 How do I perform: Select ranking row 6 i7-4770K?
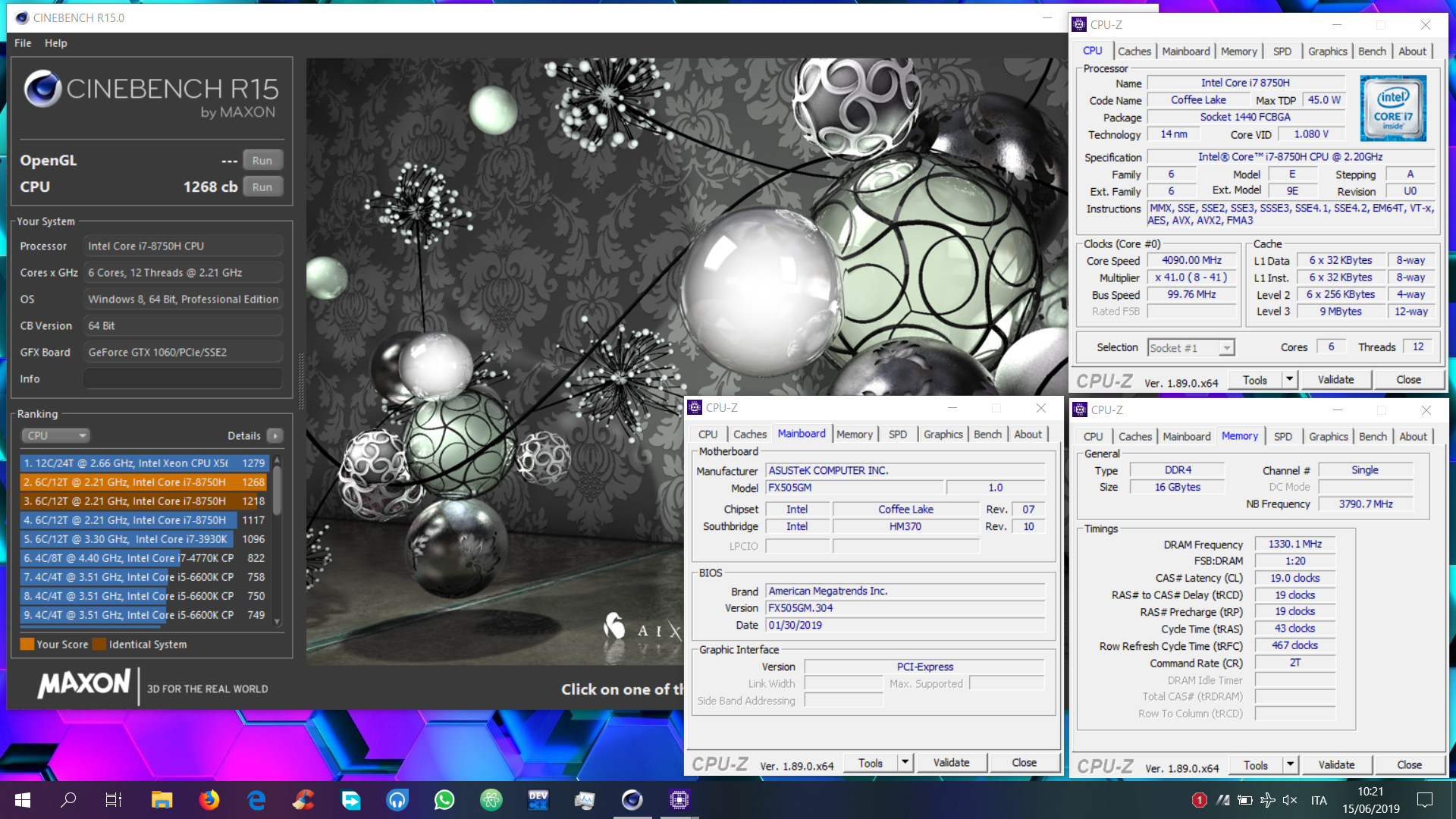pos(144,557)
